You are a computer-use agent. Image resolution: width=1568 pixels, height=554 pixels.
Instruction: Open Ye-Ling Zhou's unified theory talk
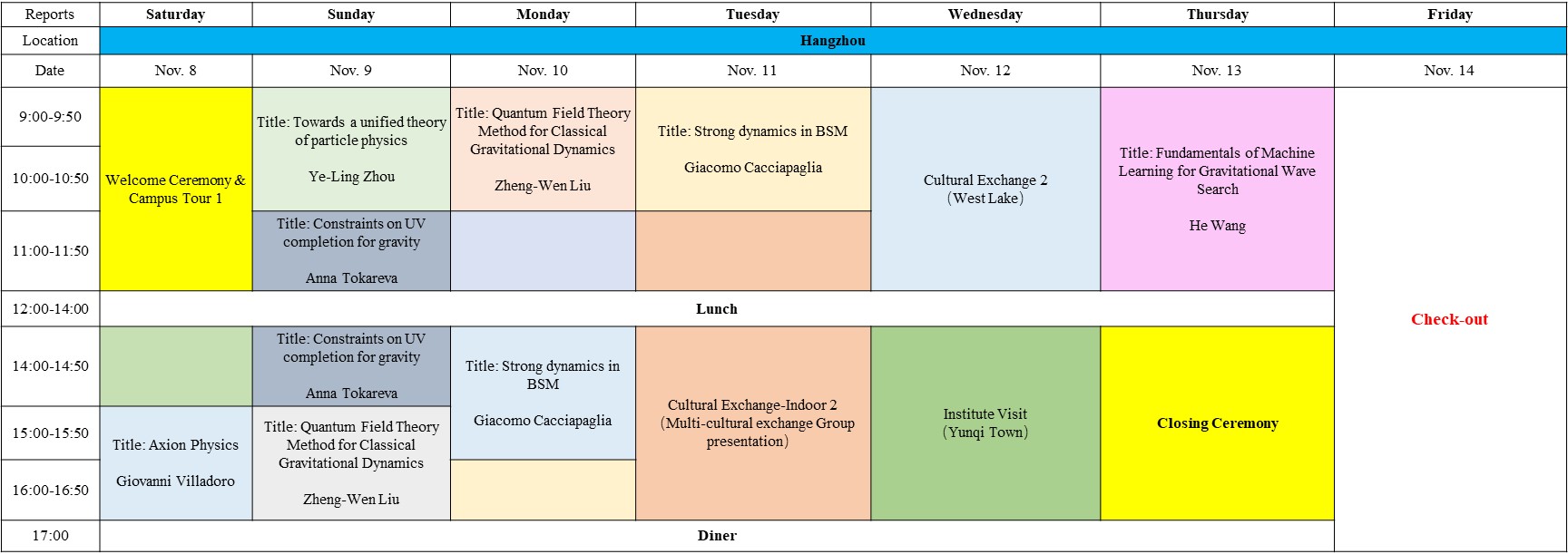[x=351, y=149]
